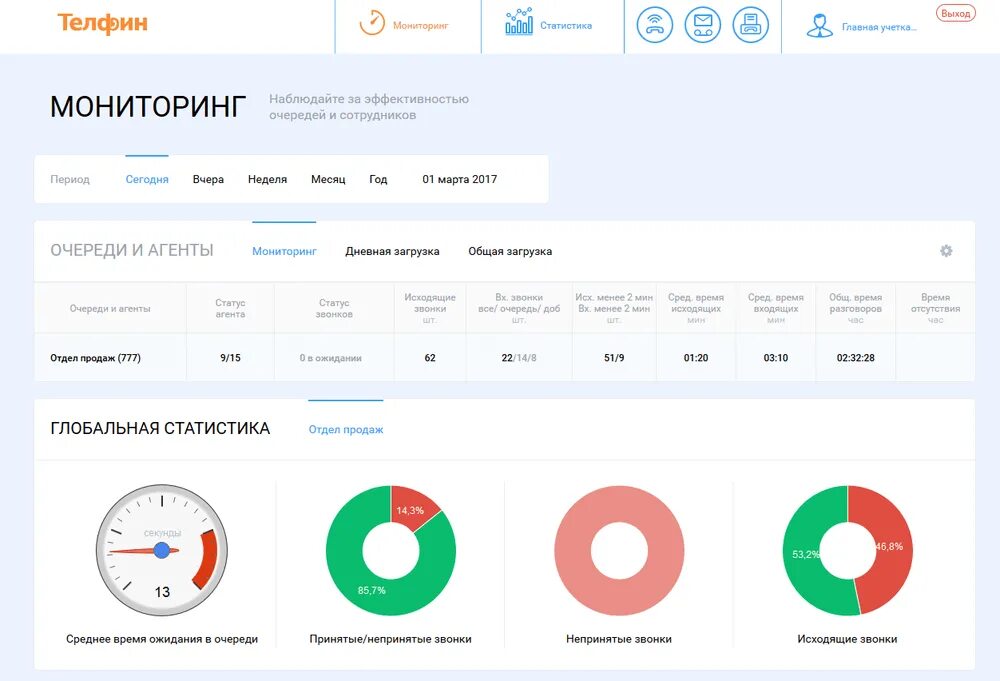The height and width of the screenshot is (681, 1000).
Task: Click the Статус звонков column header
Action: pyautogui.click(x=334, y=309)
